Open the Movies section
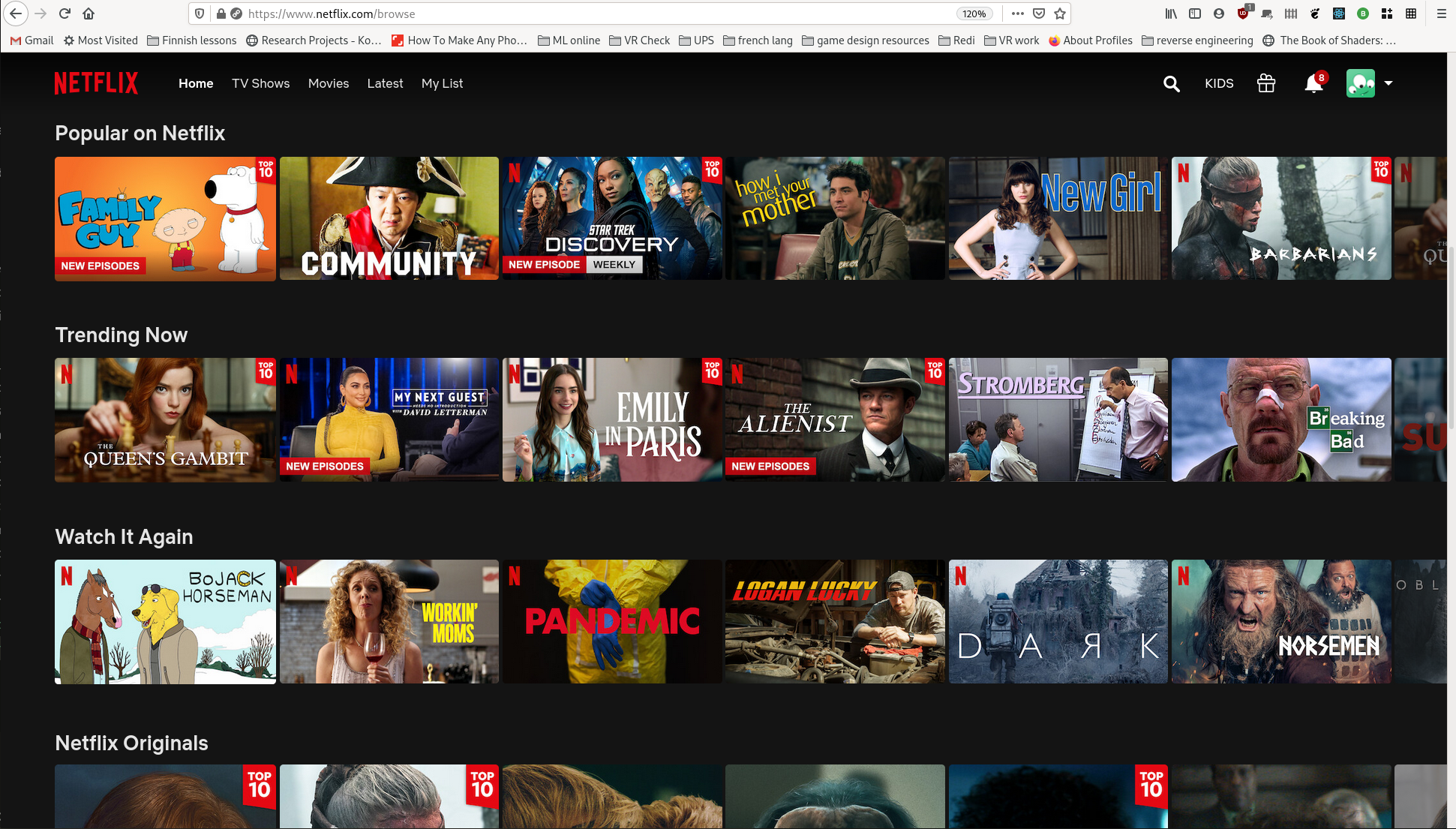Image resolution: width=1456 pixels, height=829 pixels. pyautogui.click(x=329, y=83)
